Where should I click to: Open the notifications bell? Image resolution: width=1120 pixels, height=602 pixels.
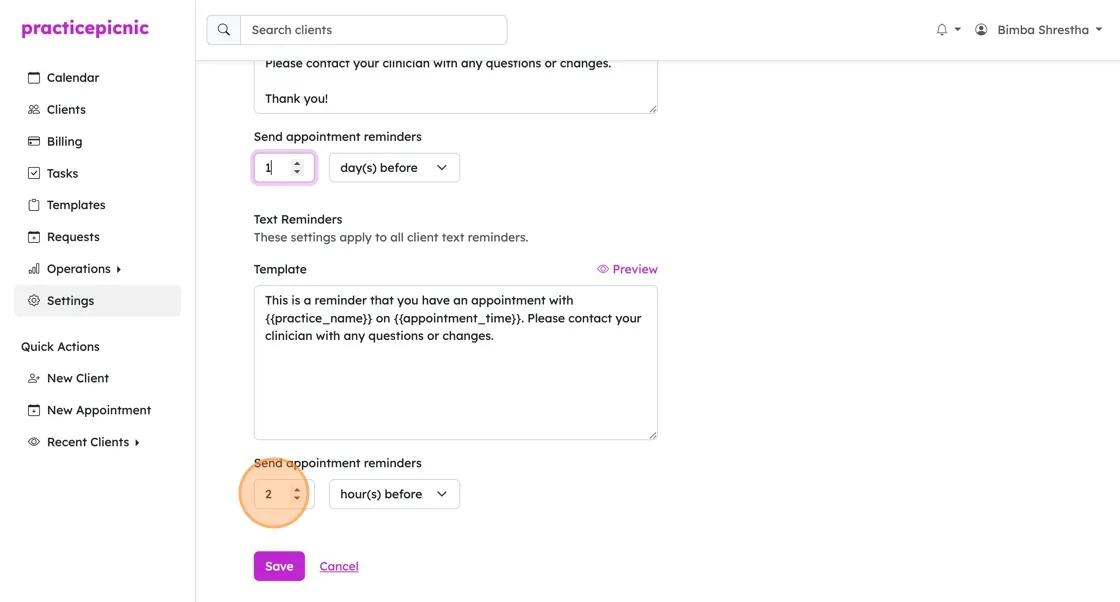[x=942, y=30]
